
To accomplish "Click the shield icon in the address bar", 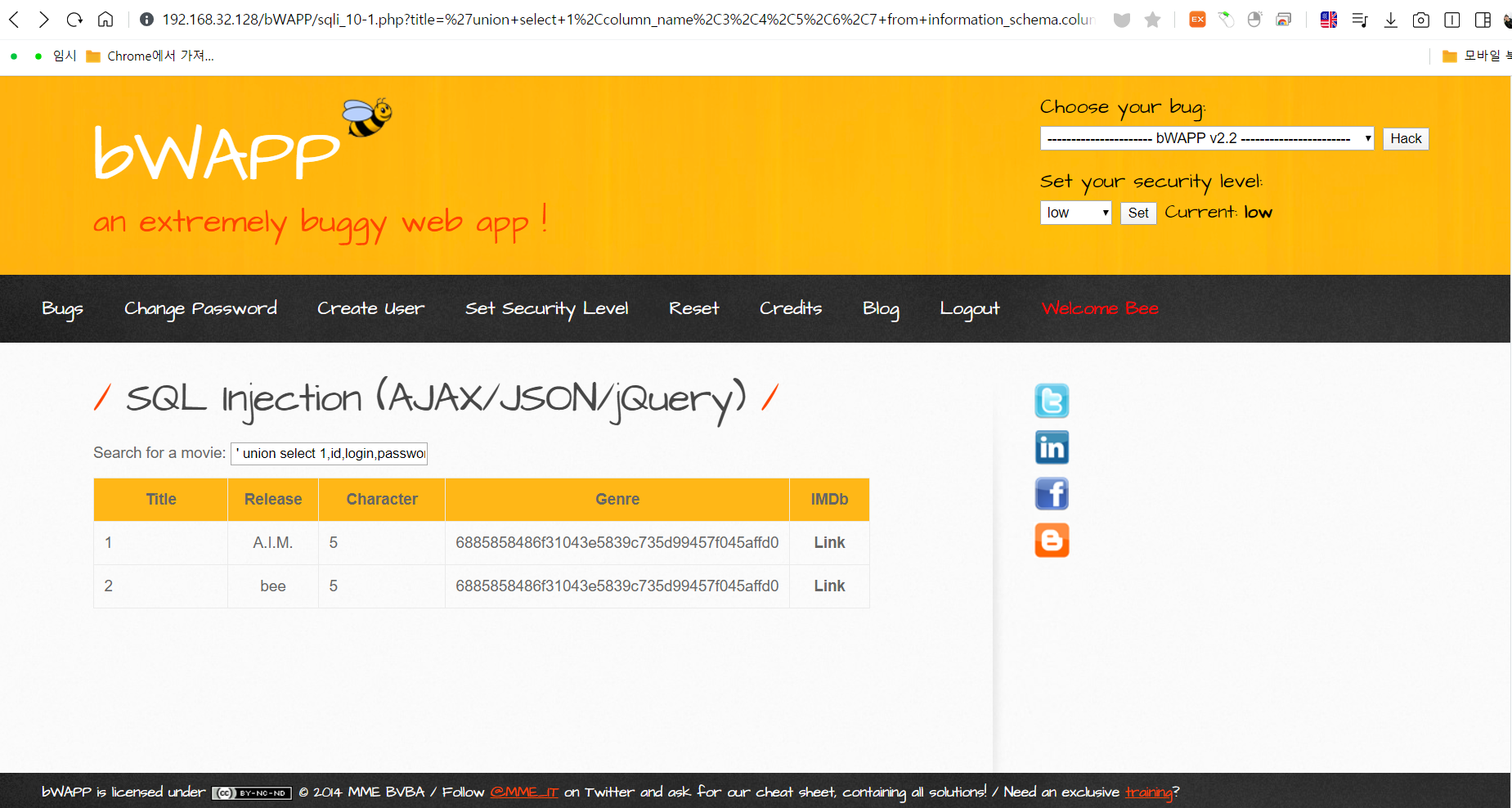I will [1122, 20].
